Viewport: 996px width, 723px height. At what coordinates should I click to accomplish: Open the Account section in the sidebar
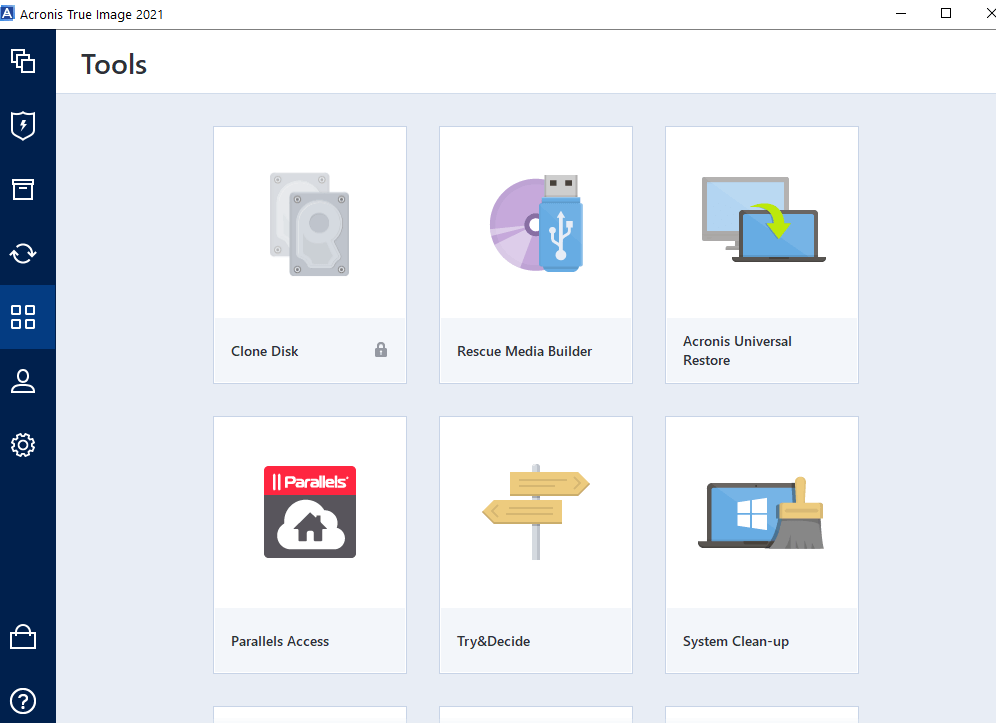point(23,381)
